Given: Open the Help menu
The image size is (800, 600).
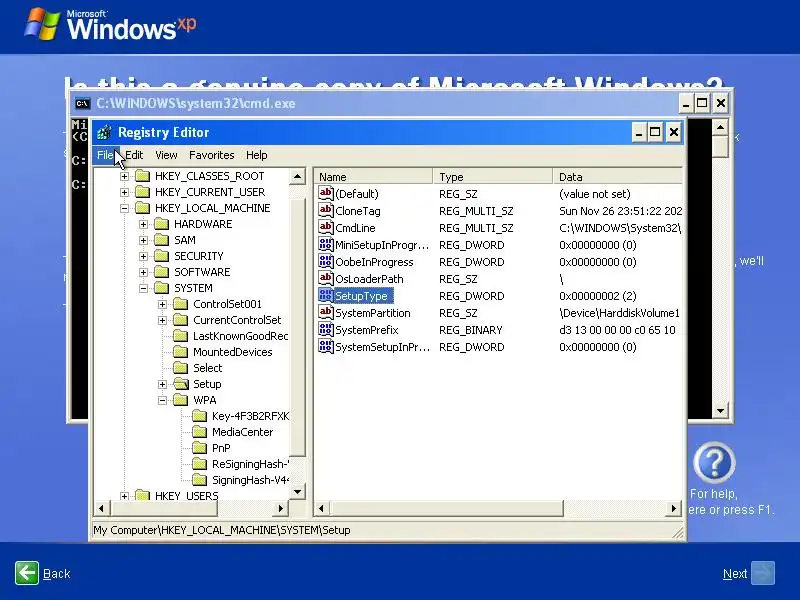Looking at the screenshot, I should click(257, 155).
